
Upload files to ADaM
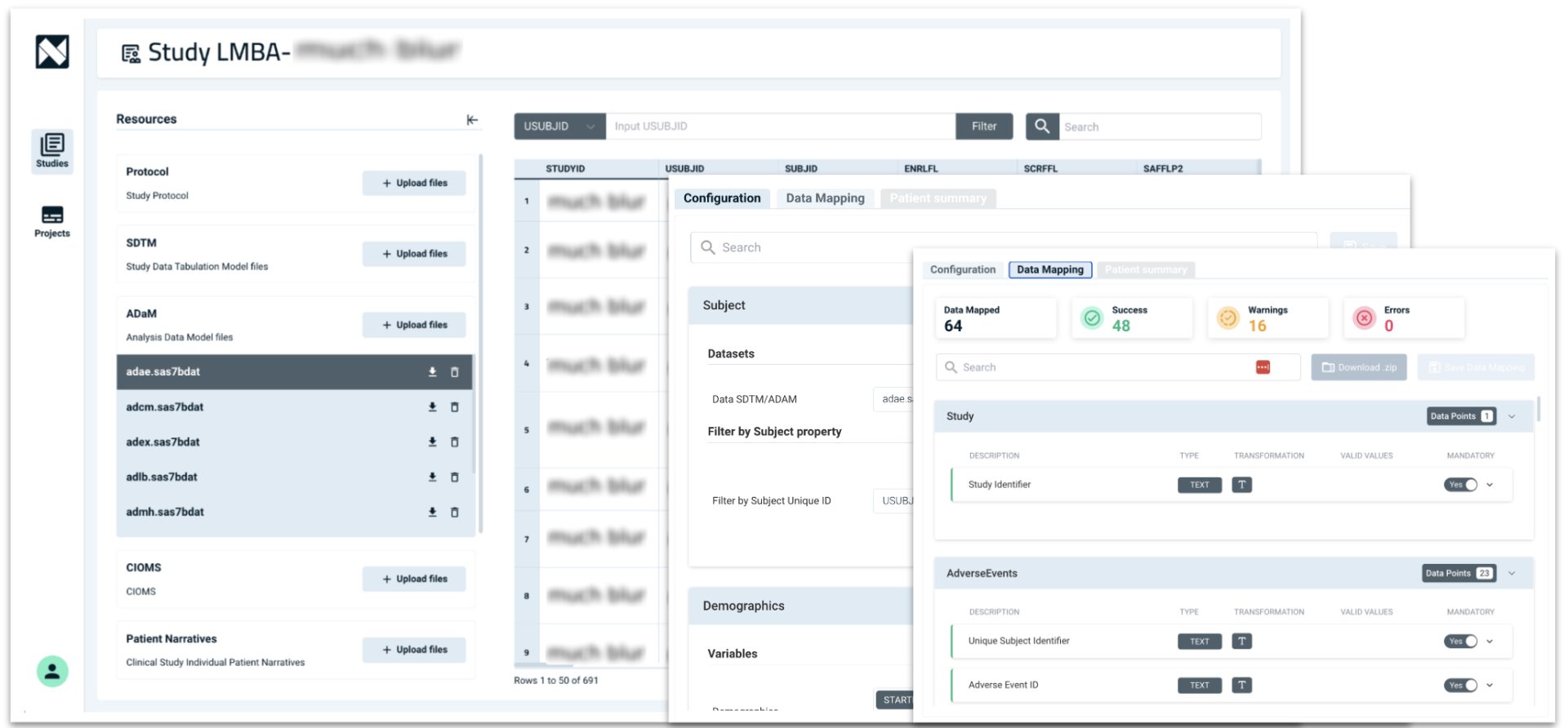pyautogui.click(x=414, y=326)
